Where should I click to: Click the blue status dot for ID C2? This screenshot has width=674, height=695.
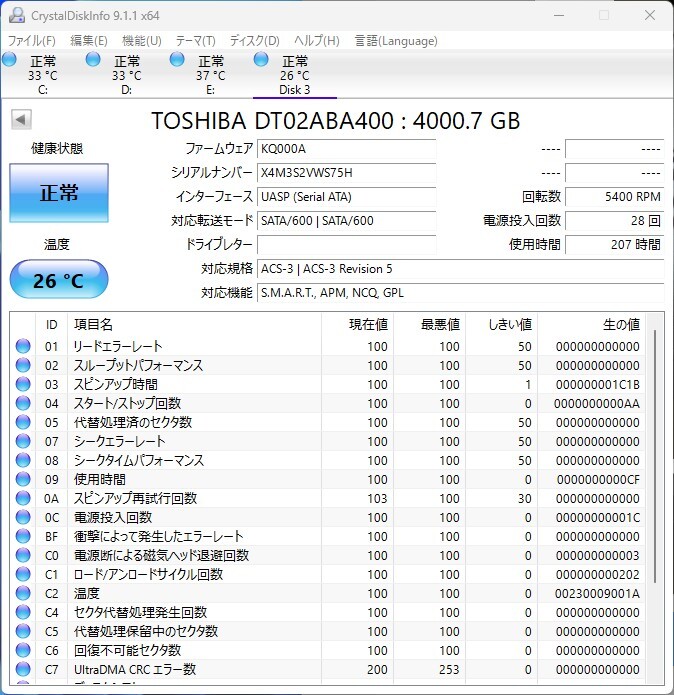tap(23, 593)
